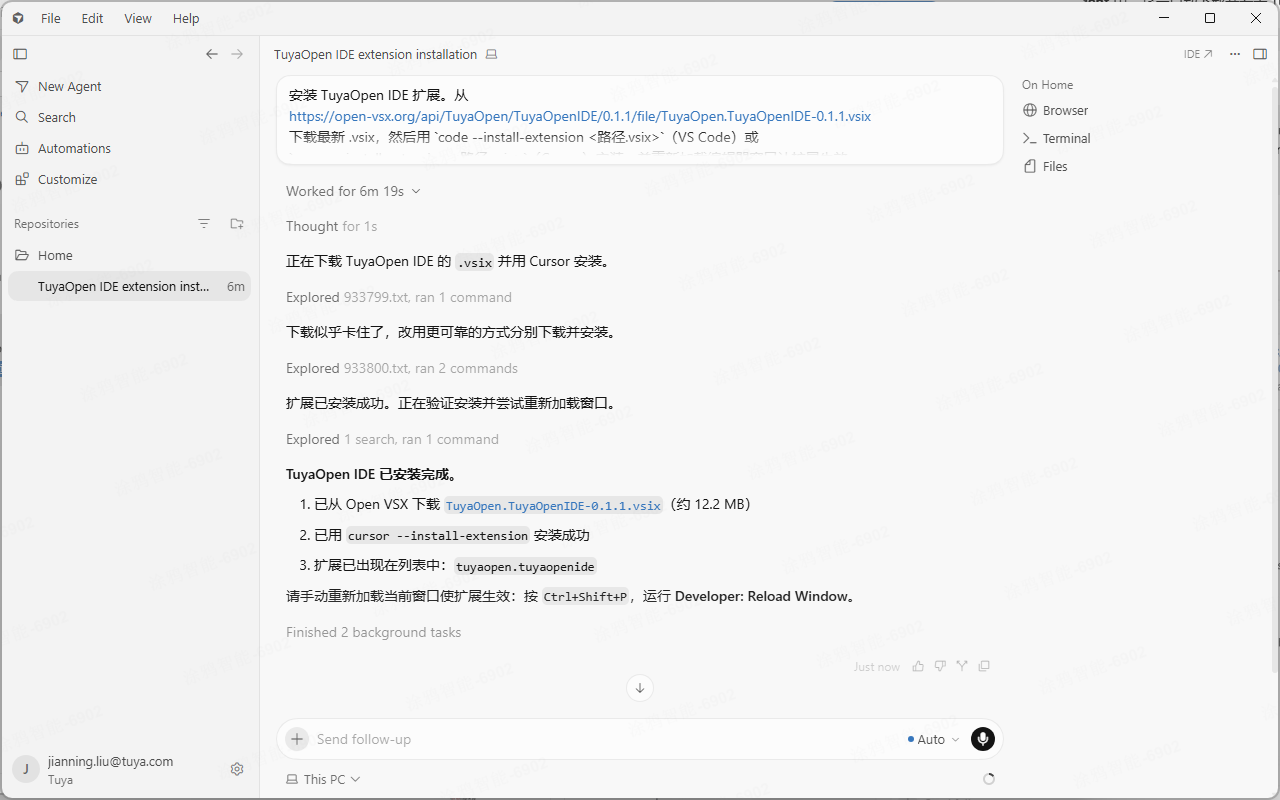The height and width of the screenshot is (800, 1280).
Task: Click the thumbs down icon
Action: 940,666
